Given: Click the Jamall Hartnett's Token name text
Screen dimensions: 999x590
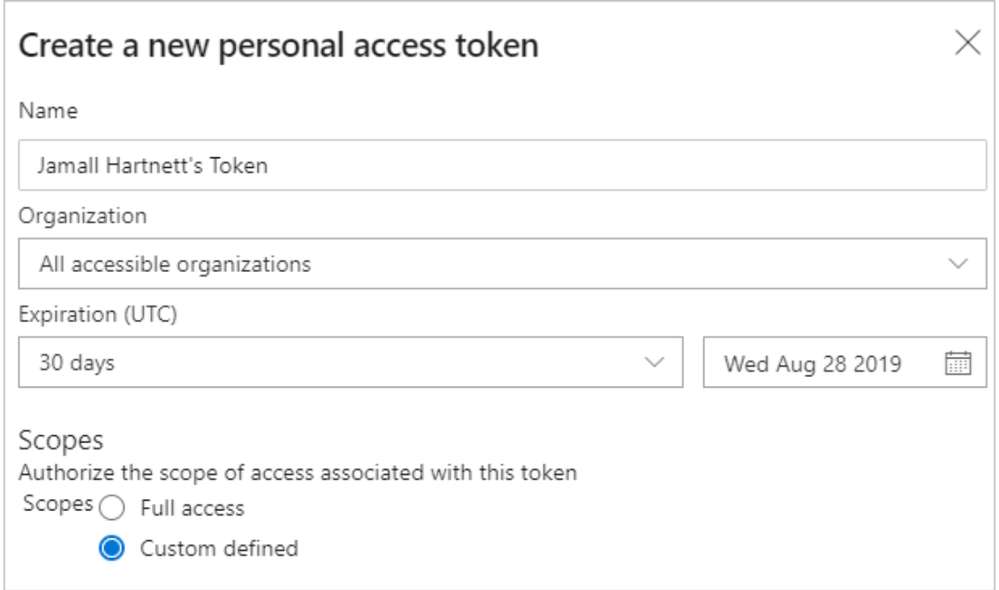Looking at the screenshot, I should coord(153,166).
